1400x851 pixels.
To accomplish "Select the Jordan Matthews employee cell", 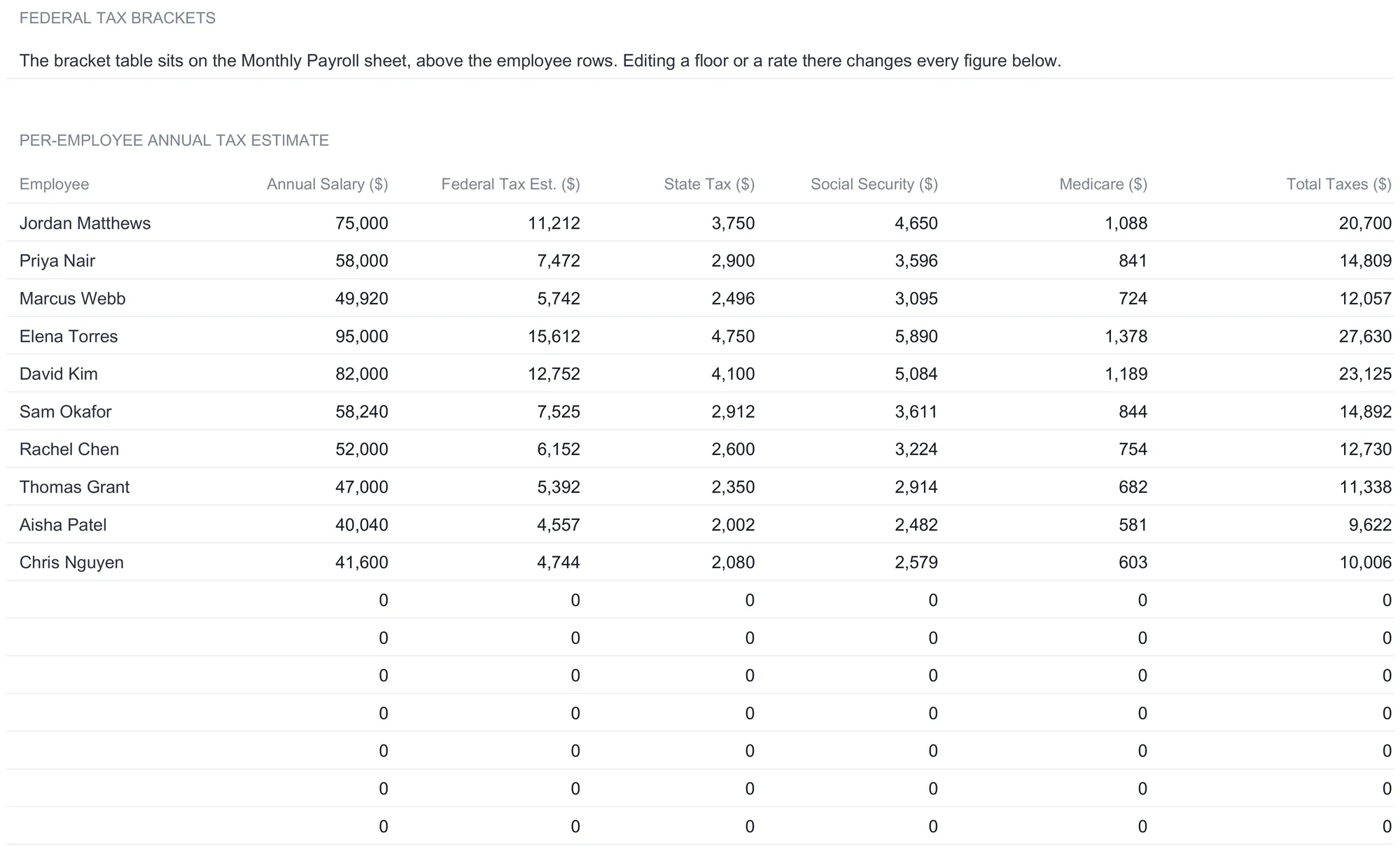I will click(85, 223).
